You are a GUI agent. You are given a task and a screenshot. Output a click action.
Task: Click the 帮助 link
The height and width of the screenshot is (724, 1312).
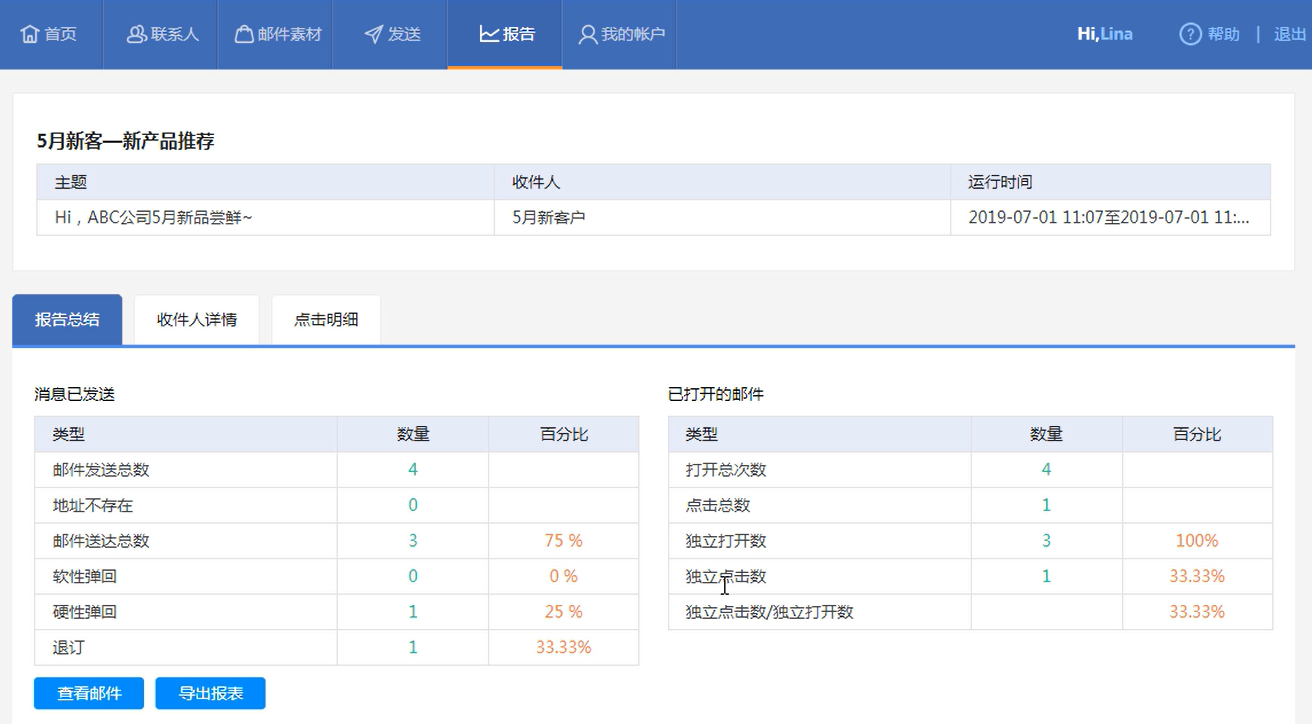[x=1223, y=34]
